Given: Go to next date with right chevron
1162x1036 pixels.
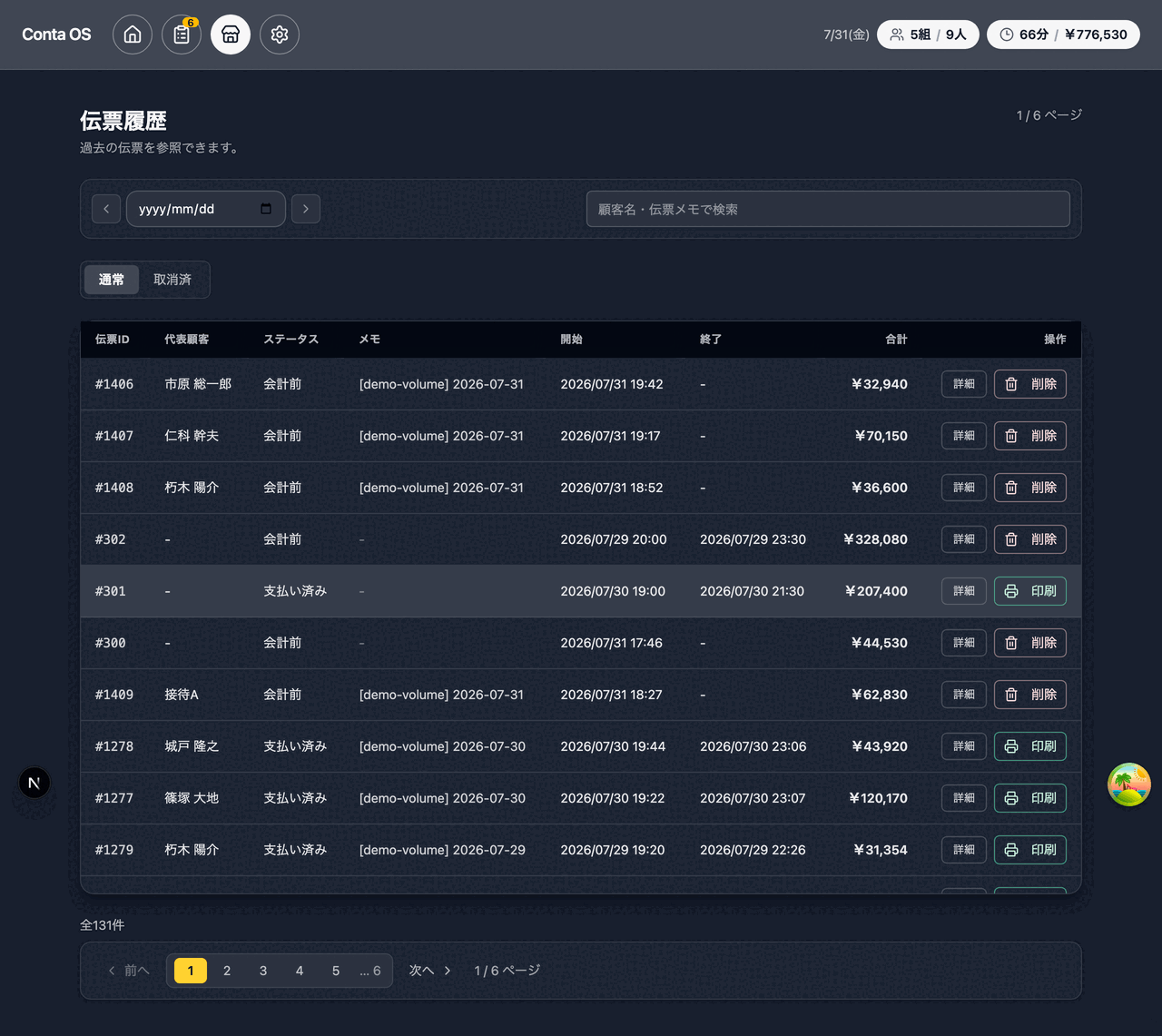Looking at the screenshot, I should click(x=306, y=209).
